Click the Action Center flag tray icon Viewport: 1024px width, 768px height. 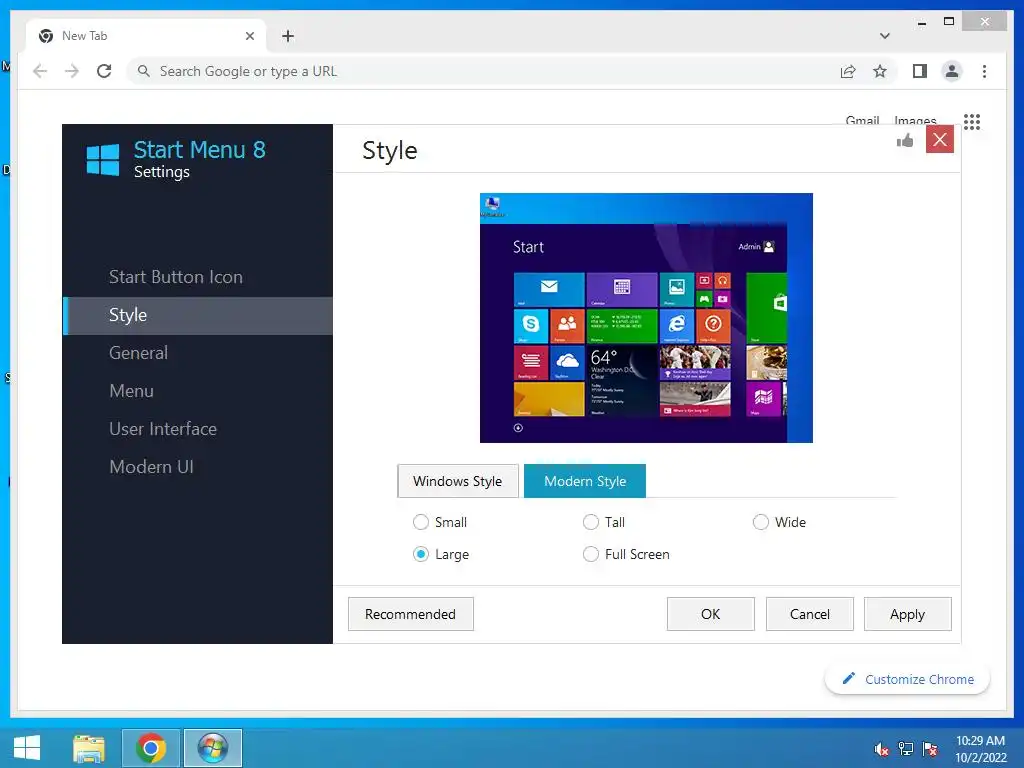[930, 749]
